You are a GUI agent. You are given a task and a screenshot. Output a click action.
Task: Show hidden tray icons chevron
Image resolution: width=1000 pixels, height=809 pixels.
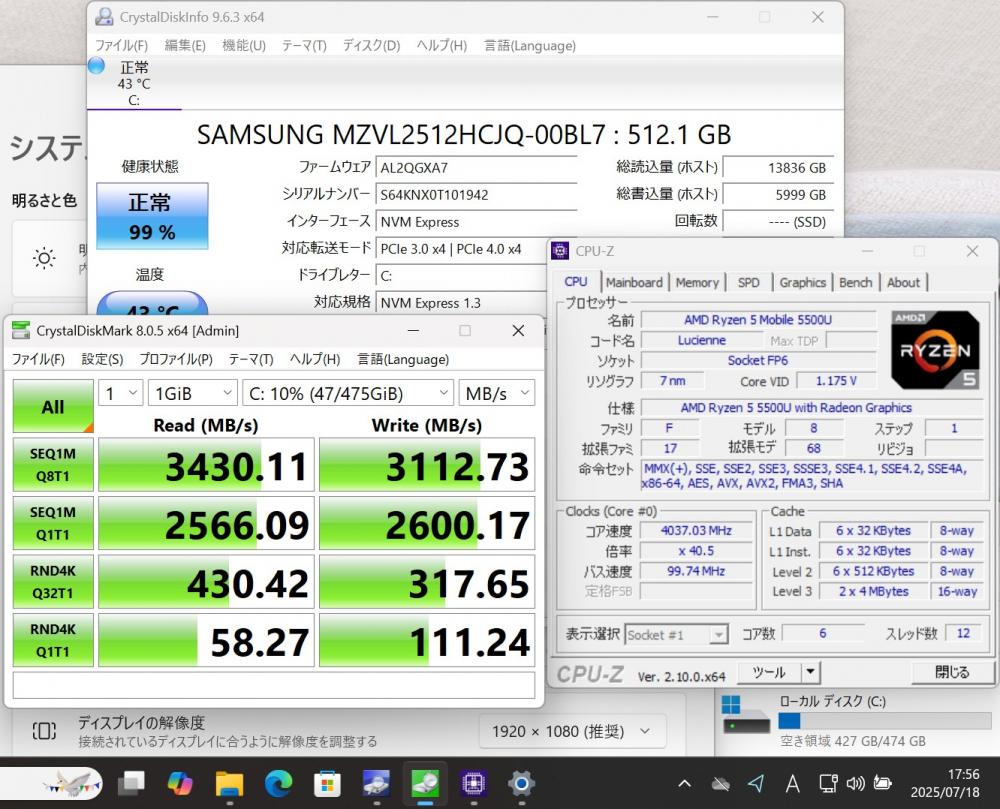[x=684, y=783]
